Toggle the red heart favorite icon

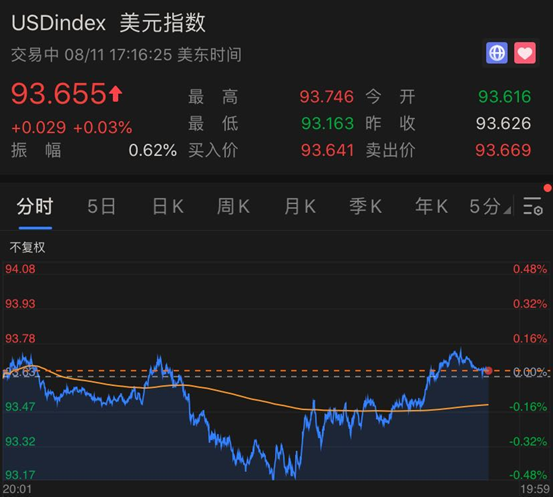(x=525, y=53)
